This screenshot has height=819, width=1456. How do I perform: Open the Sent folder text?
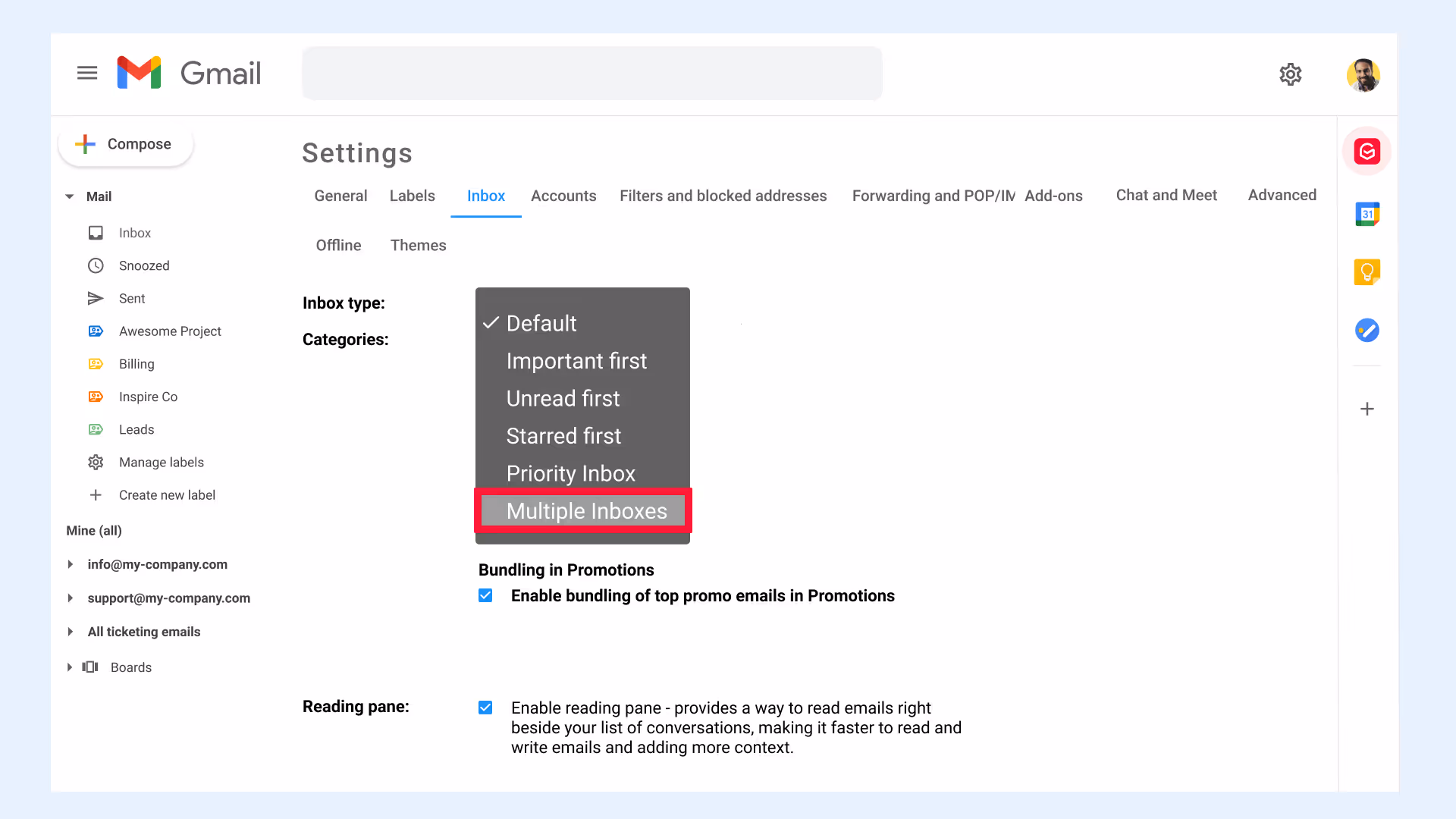[x=132, y=298]
